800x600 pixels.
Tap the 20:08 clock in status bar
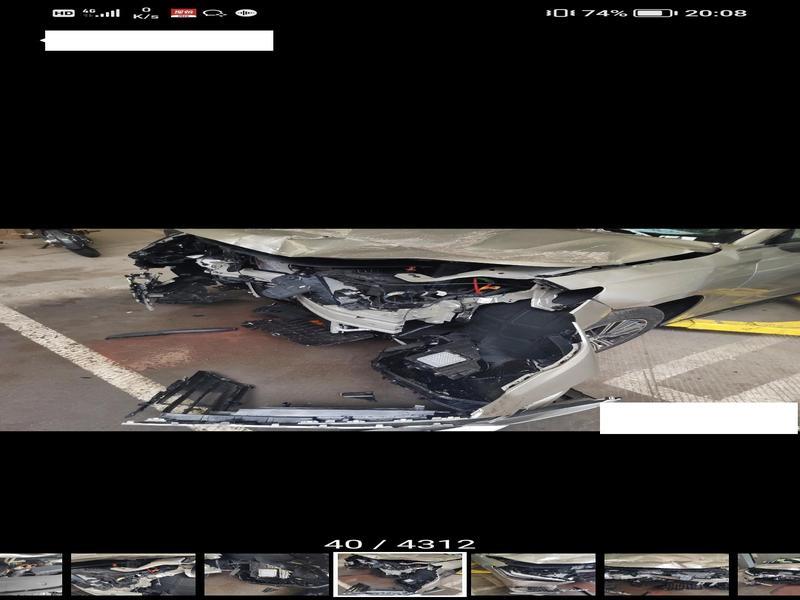716,13
